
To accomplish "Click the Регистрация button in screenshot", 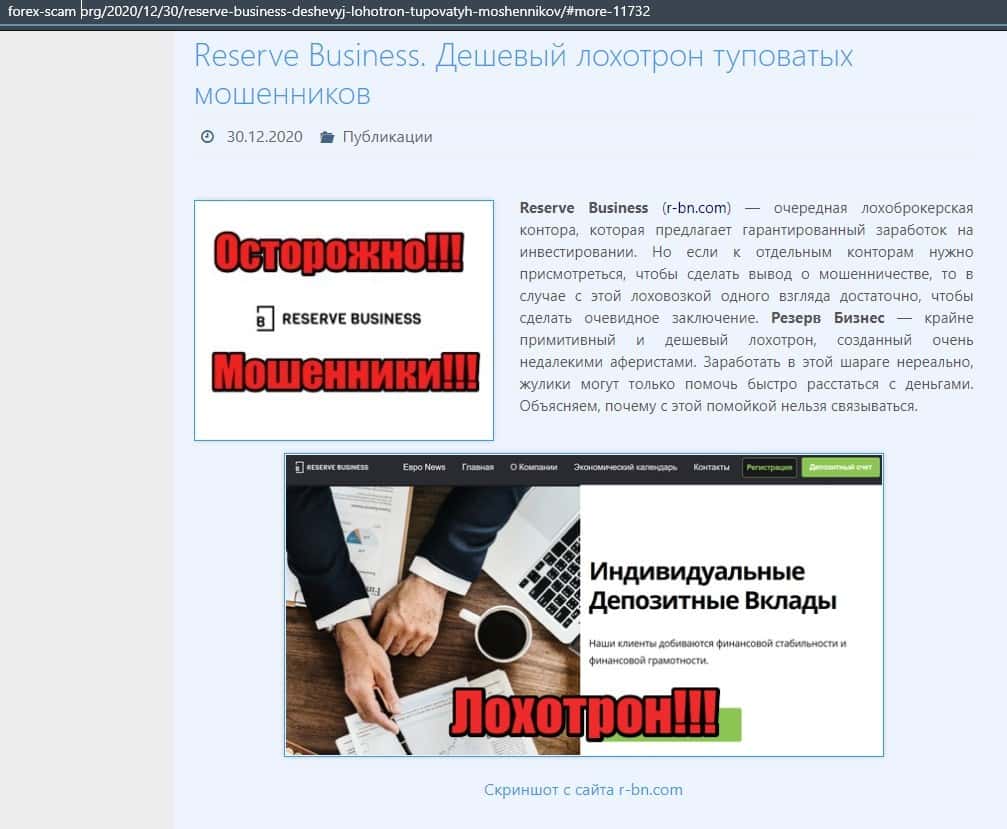I will coord(769,467).
